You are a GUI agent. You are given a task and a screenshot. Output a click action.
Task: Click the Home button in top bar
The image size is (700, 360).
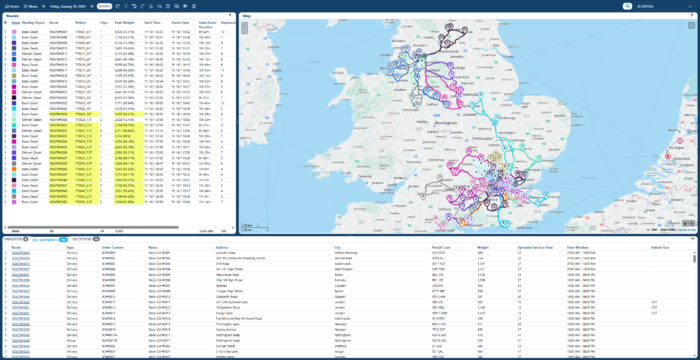[12, 6]
